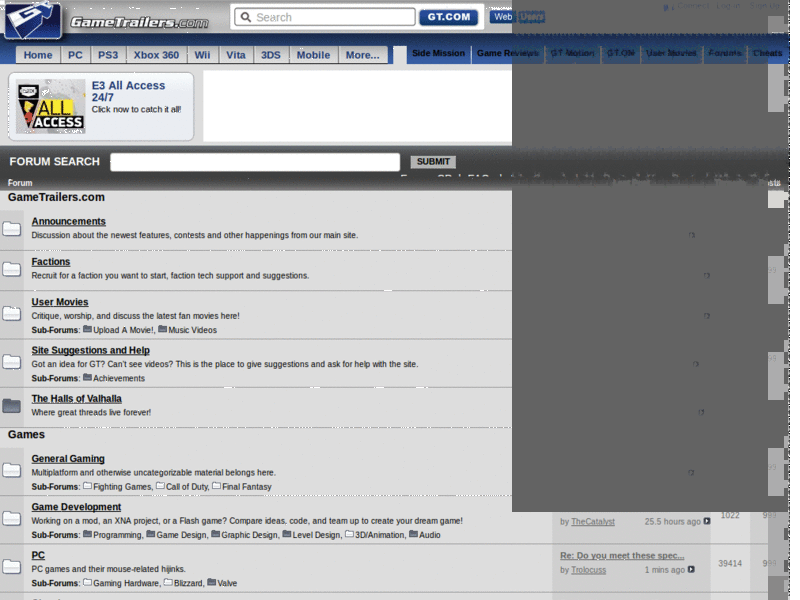Click the Call of Duty sub-forum folder icon
The image size is (800, 600).
pyautogui.click(x=160, y=486)
